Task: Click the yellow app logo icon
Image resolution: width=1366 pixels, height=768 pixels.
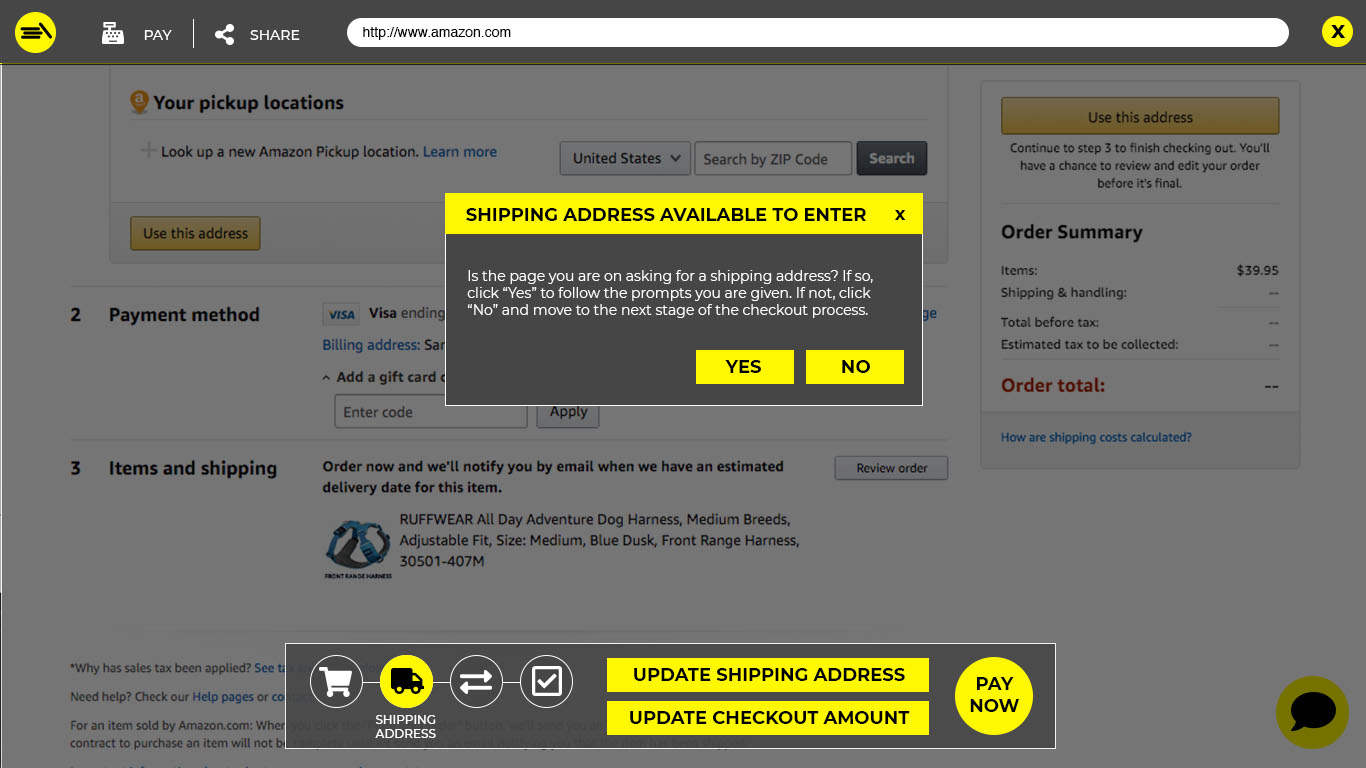Action: point(35,33)
